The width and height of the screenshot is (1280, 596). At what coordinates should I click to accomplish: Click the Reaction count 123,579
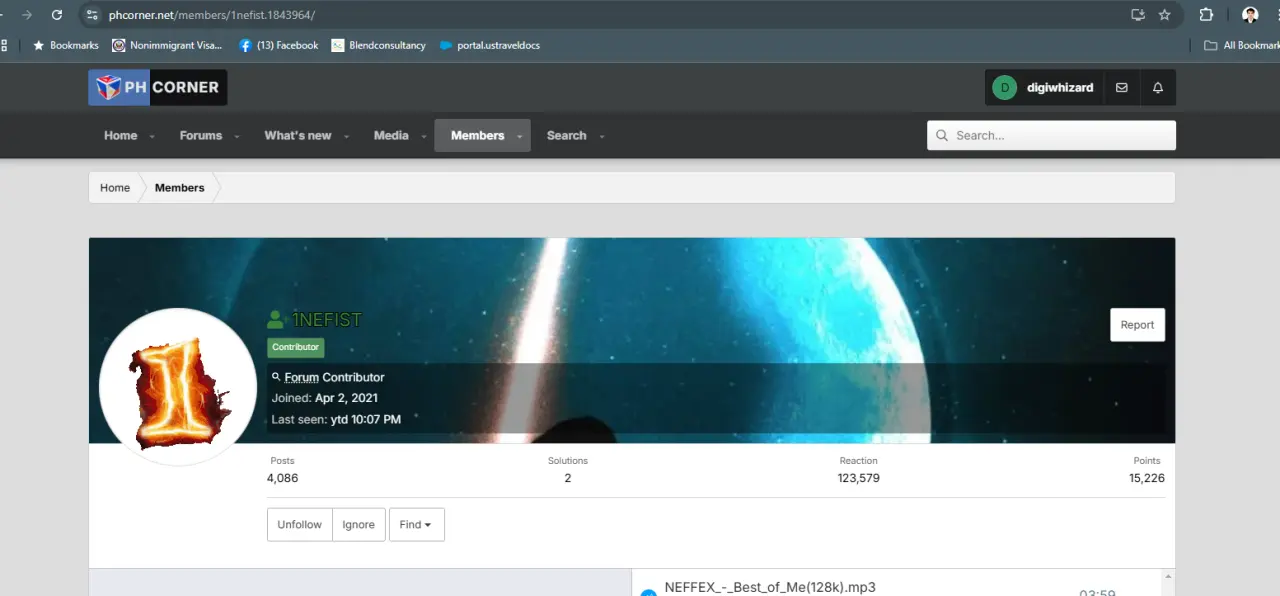(858, 478)
